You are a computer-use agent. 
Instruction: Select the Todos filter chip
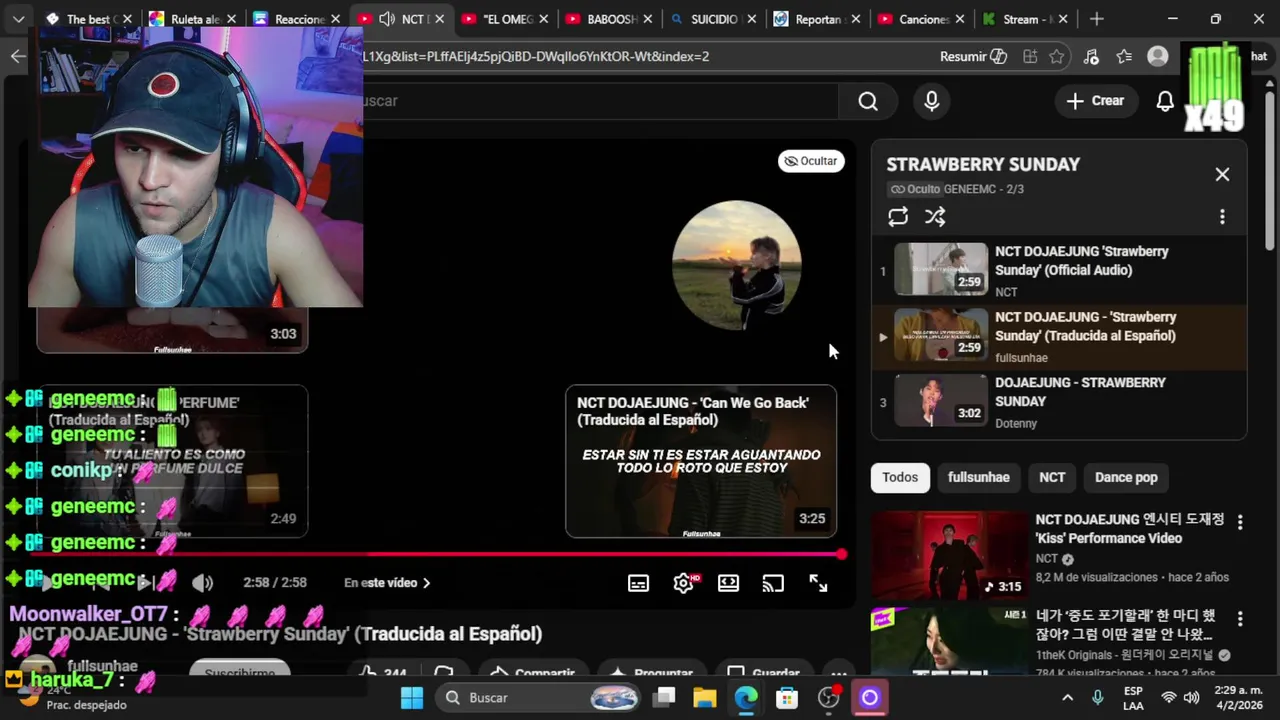pyautogui.click(x=900, y=477)
